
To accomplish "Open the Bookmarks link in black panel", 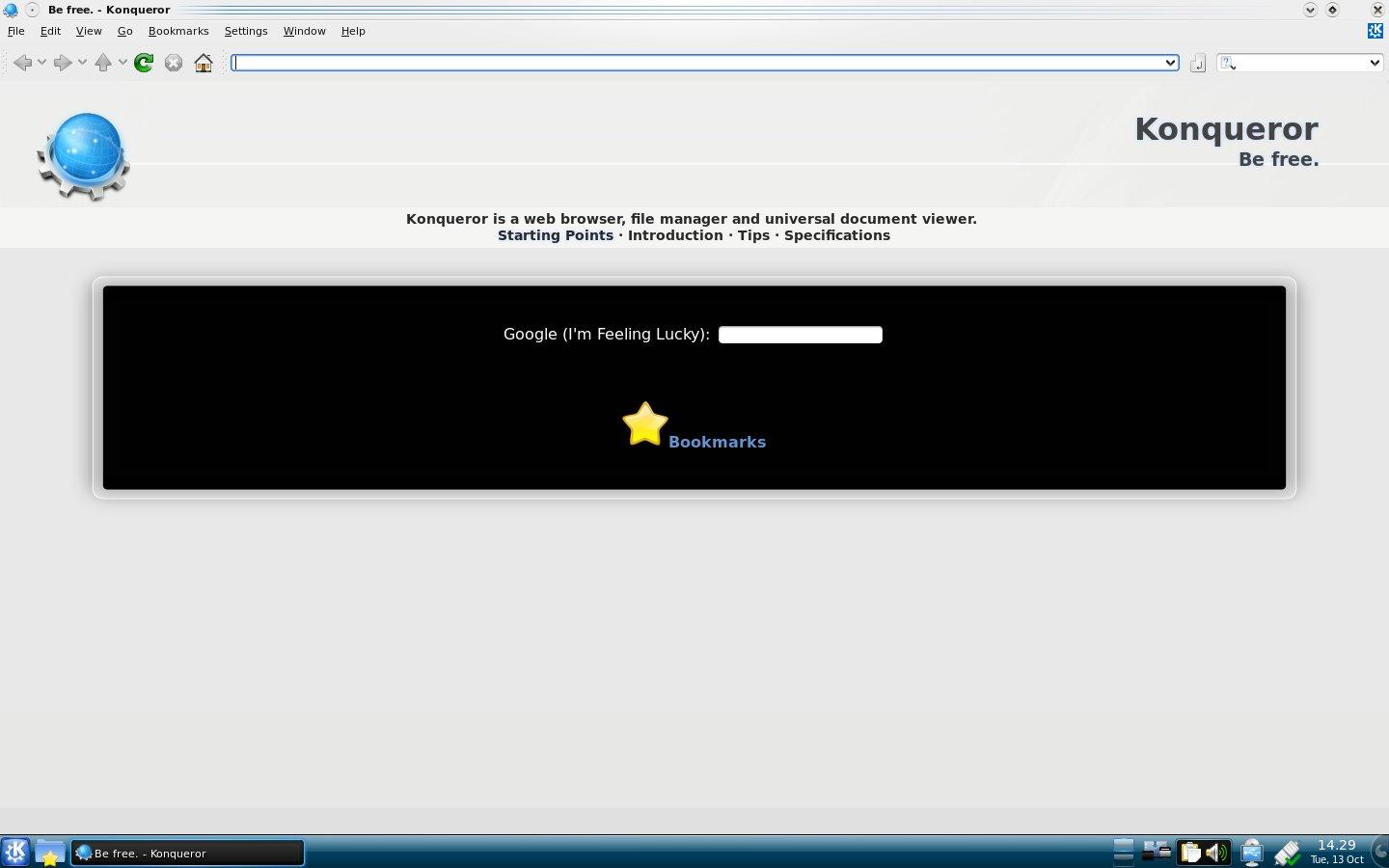I will point(717,442).
